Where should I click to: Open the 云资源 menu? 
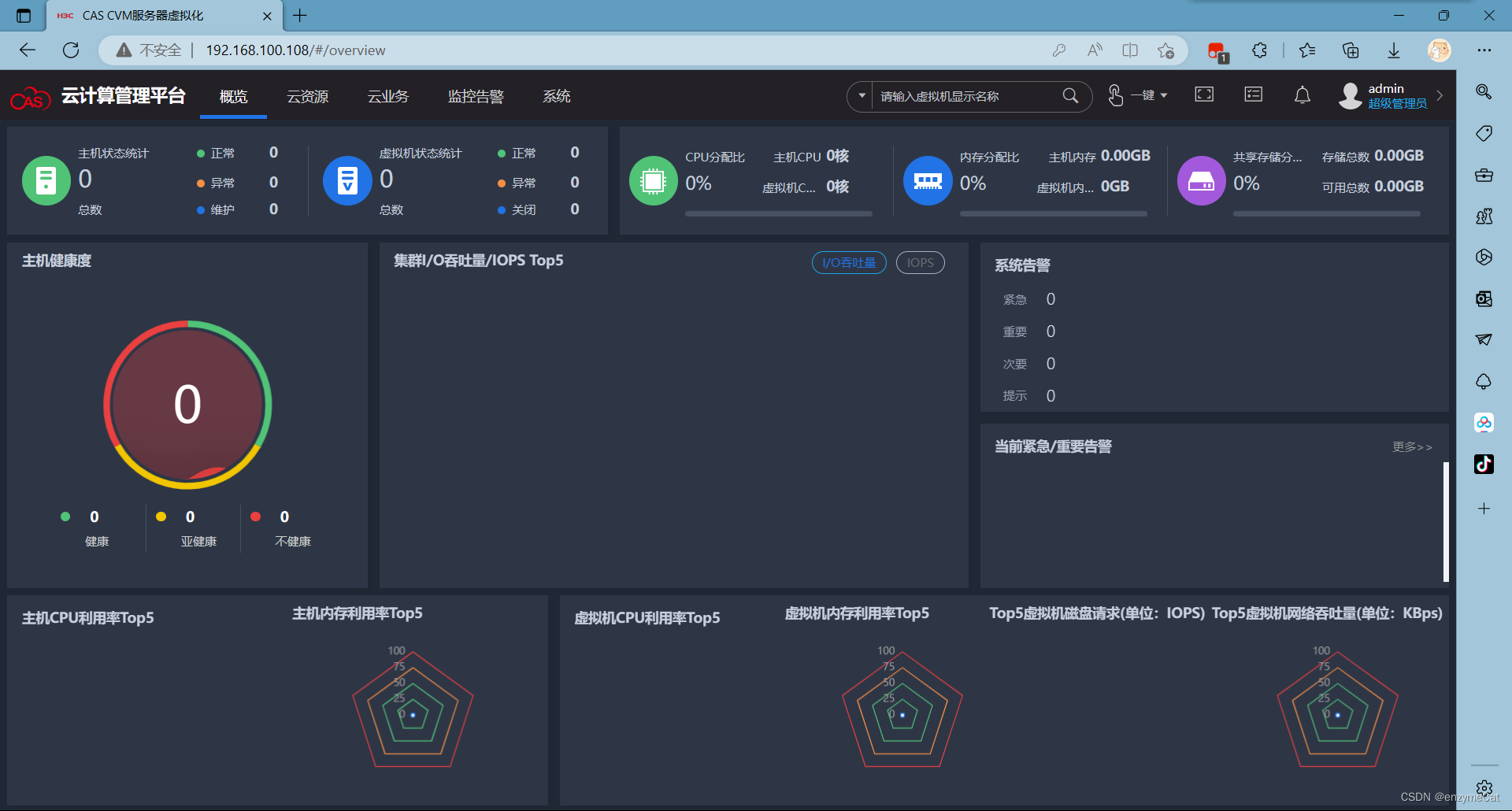pyautogui.click(x=307, y=96)
